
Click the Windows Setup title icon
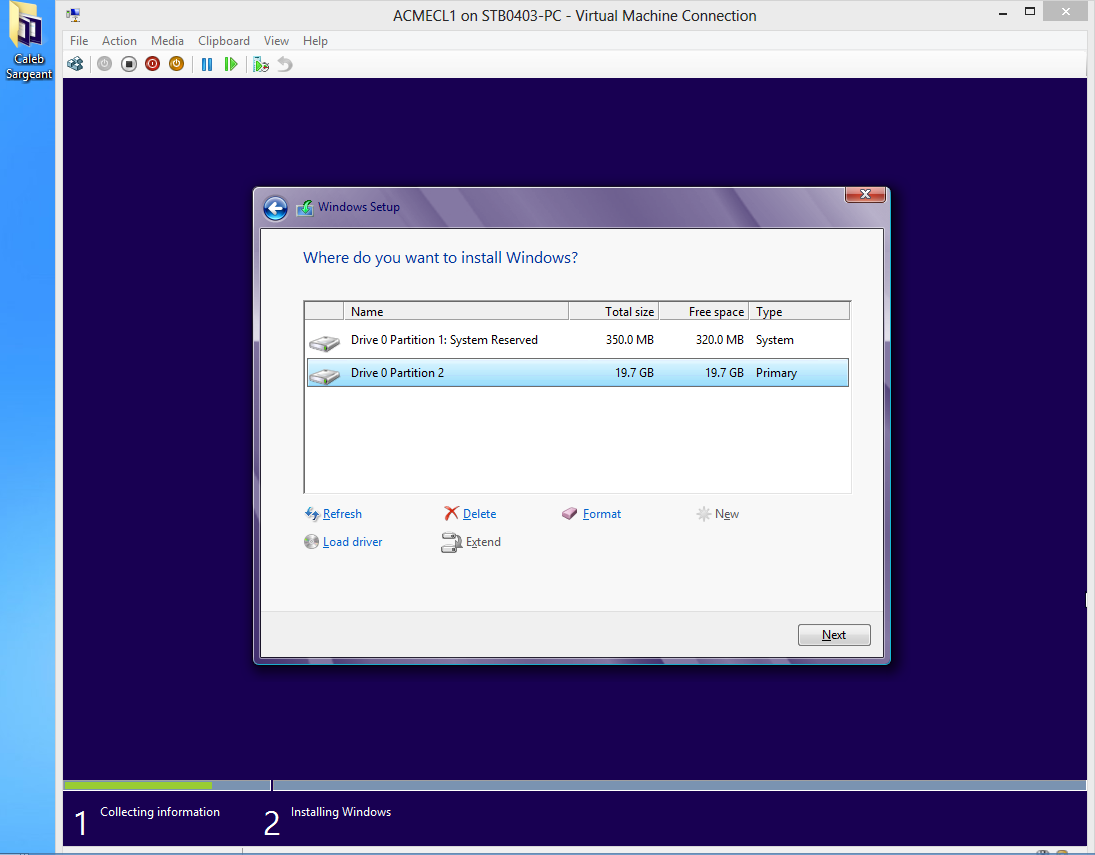(x=304, y=207)
